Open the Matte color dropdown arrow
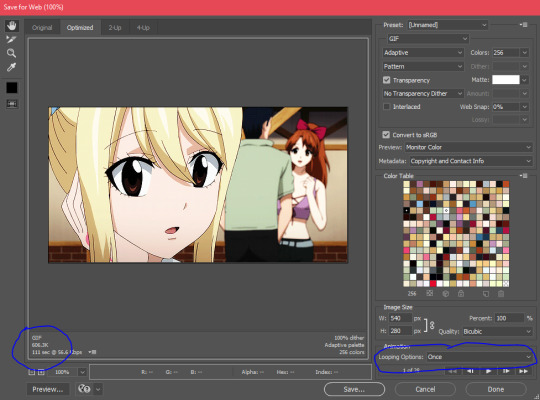 pyautogui.click(x=524, y=80)
